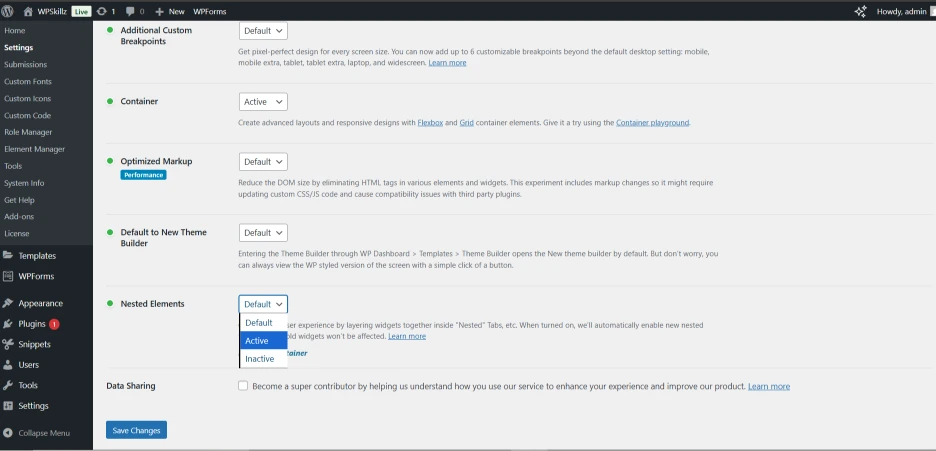The image size is (936, 451).
Task: Open the Optimized Markup dropdown
Action: [x=263, y=162]
